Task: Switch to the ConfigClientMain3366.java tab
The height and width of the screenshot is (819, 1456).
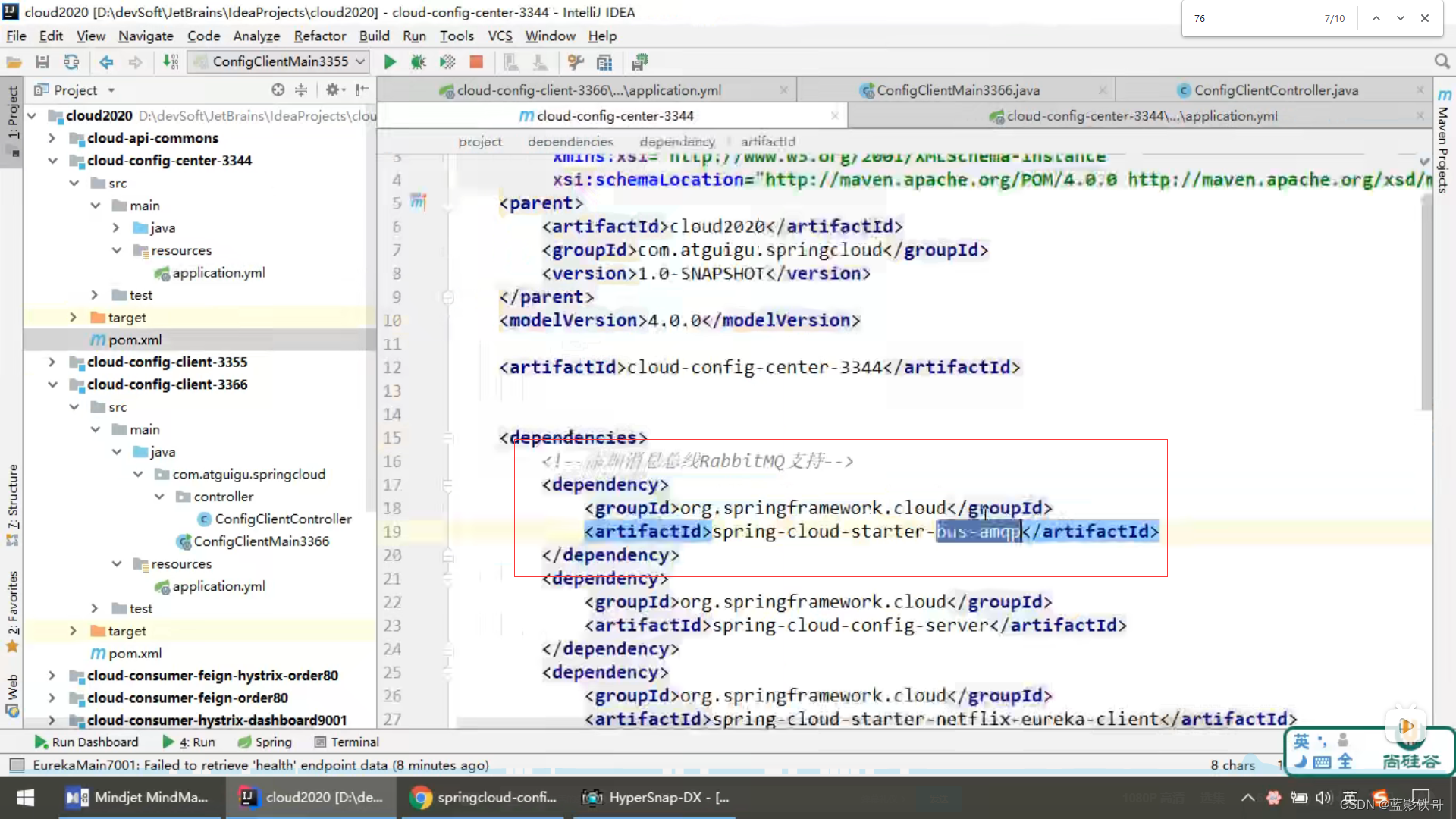Action: pyautogui.click(x=957, y=90)
